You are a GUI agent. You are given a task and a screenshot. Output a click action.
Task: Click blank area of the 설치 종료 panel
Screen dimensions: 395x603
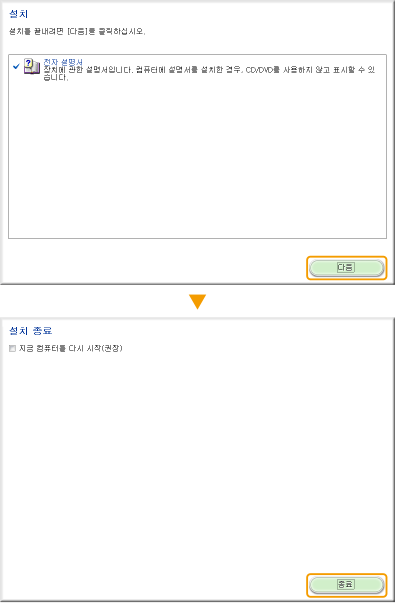[197, 461]
